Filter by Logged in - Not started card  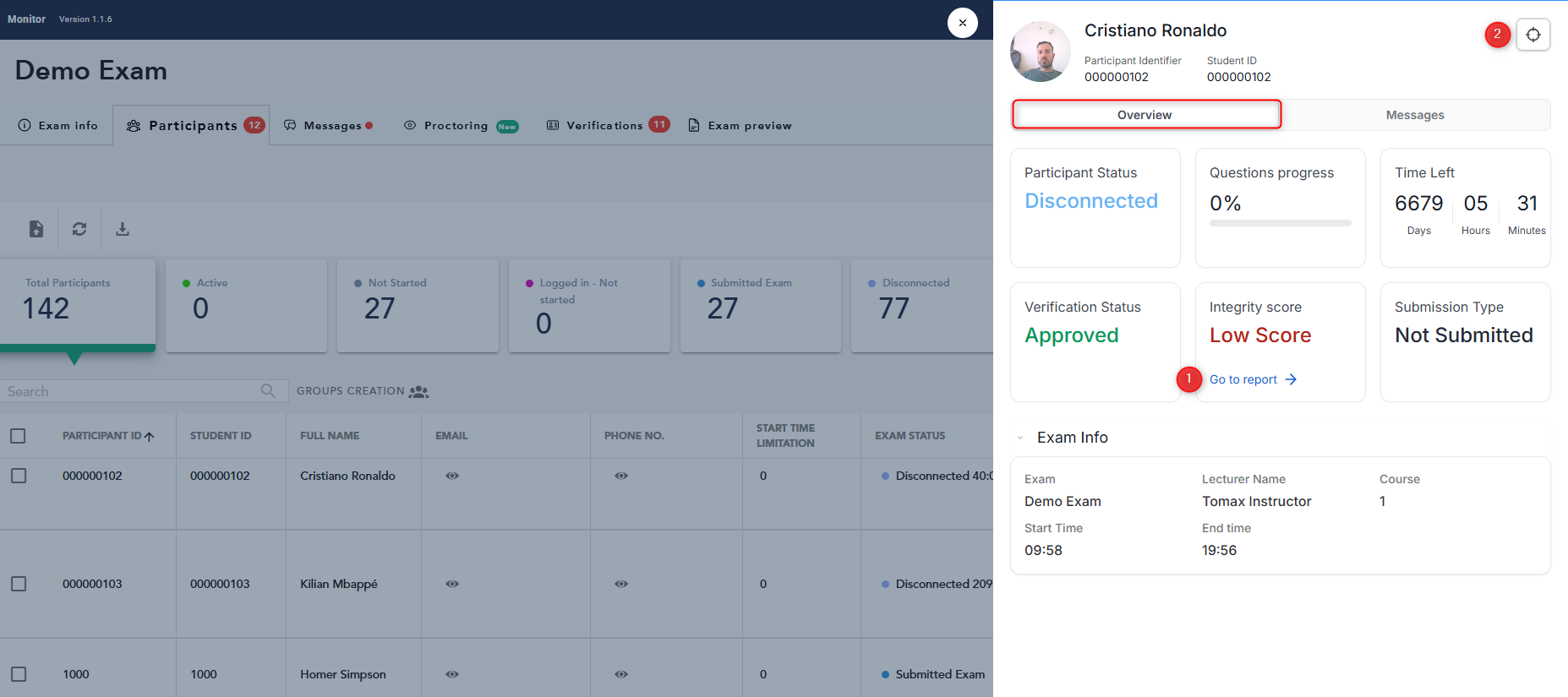click(x=589, y=305)
